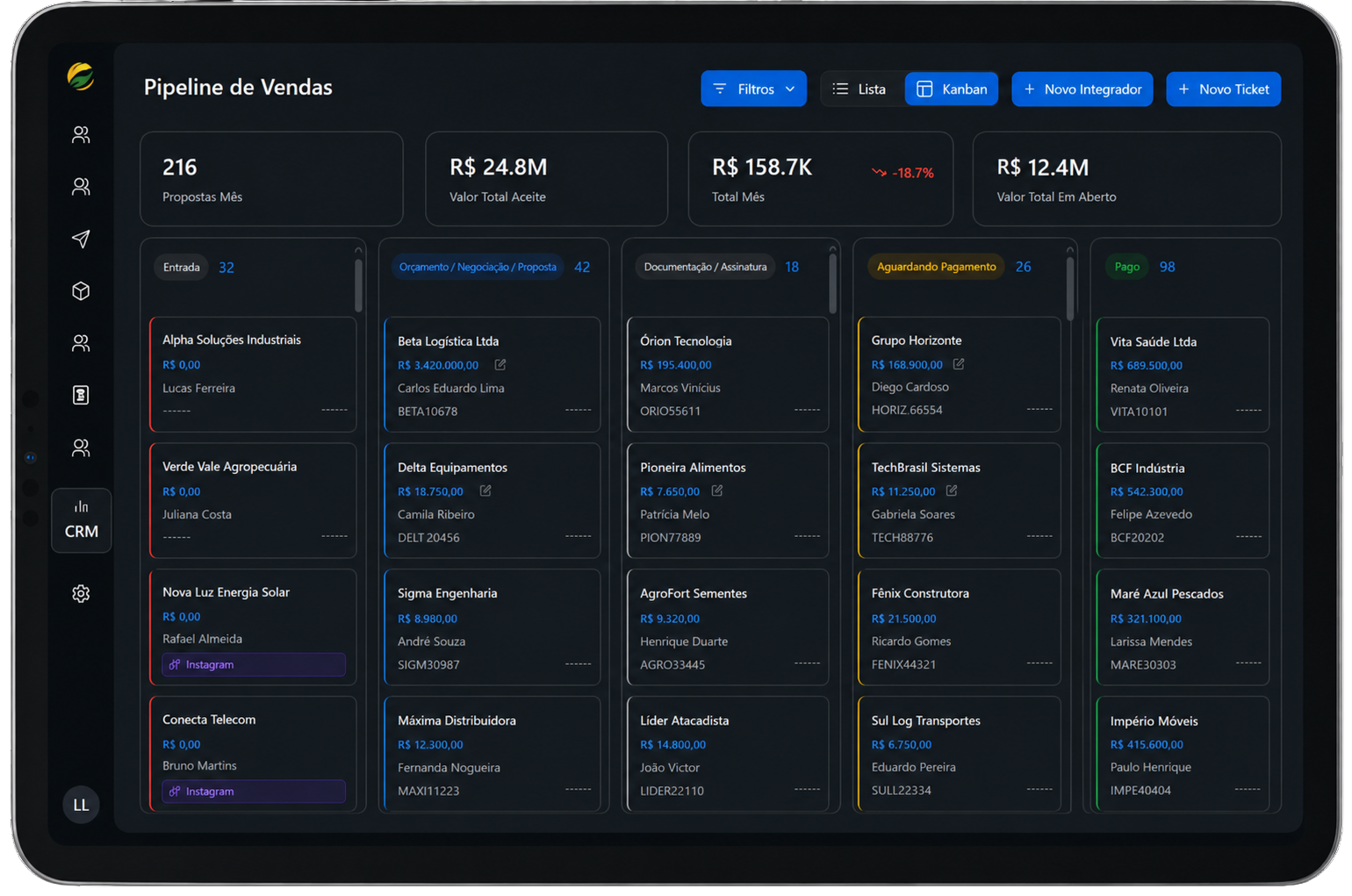Screen dimensions: 1352x896
Task: Open the settings gear in sidebar
Action: (81, 594)
